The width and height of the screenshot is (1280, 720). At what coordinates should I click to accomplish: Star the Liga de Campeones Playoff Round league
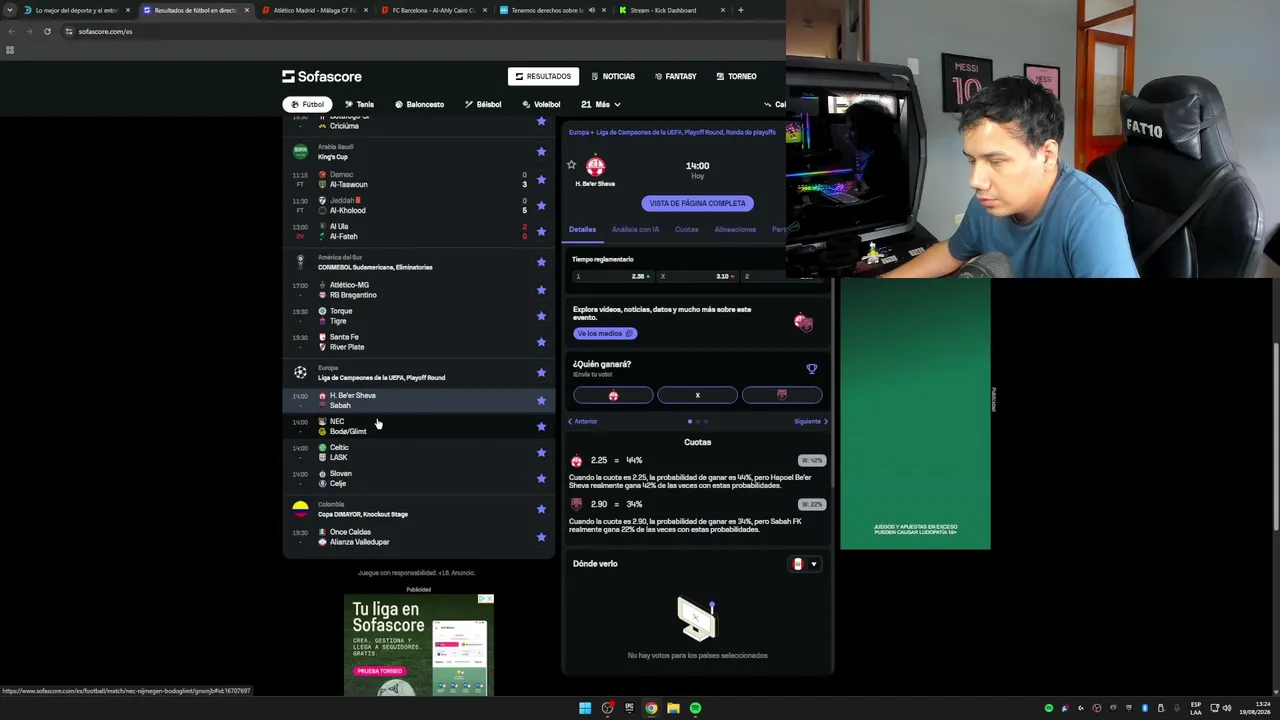pyautogui.click(x=541, y=372)
